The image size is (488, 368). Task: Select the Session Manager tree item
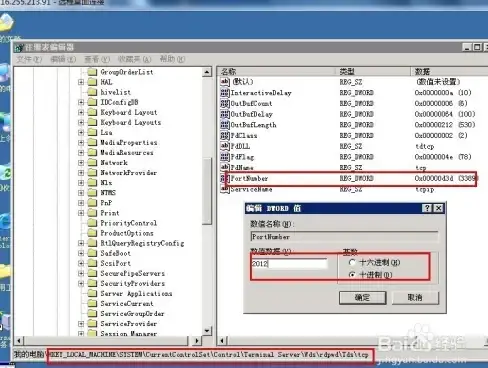(x=129, y=333)
